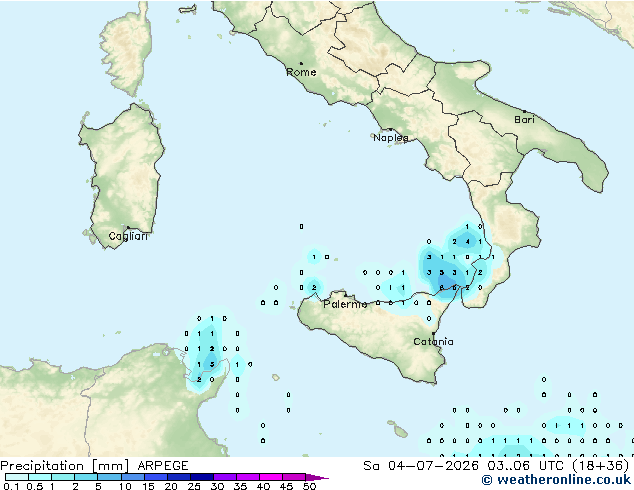Pick the 10–15 mm legend swatch
Screen dimensions: 634x490
coord(132,477)
